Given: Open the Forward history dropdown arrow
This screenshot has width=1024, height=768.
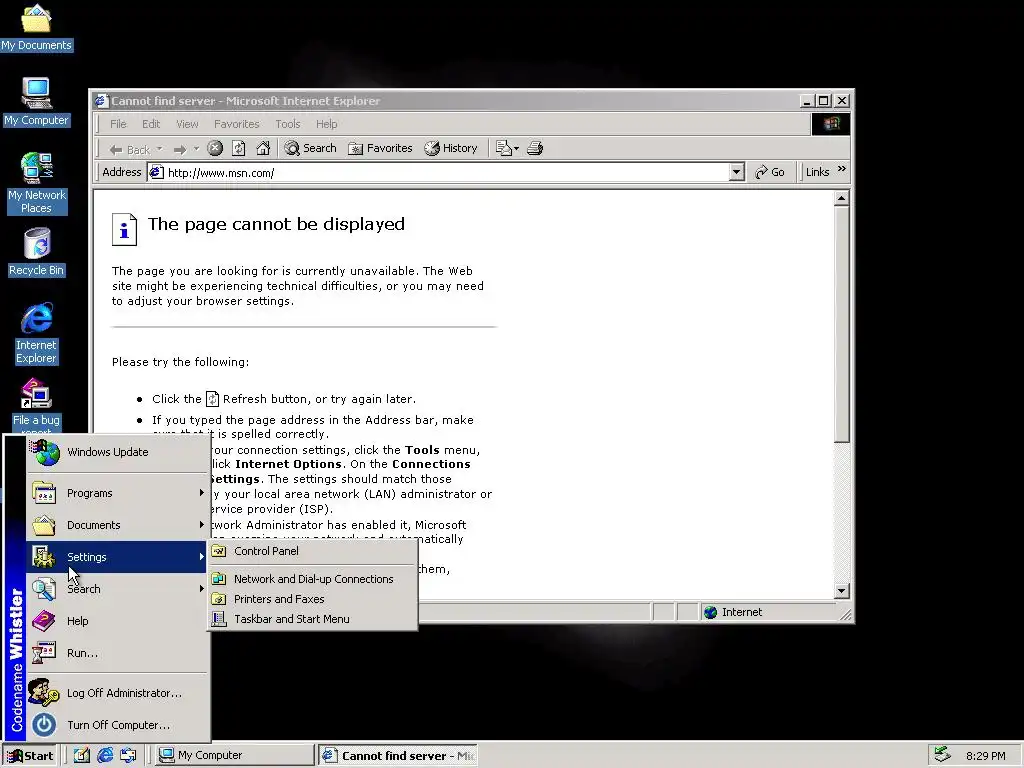Looking at the screenshot, I should [x=196, y=149].
